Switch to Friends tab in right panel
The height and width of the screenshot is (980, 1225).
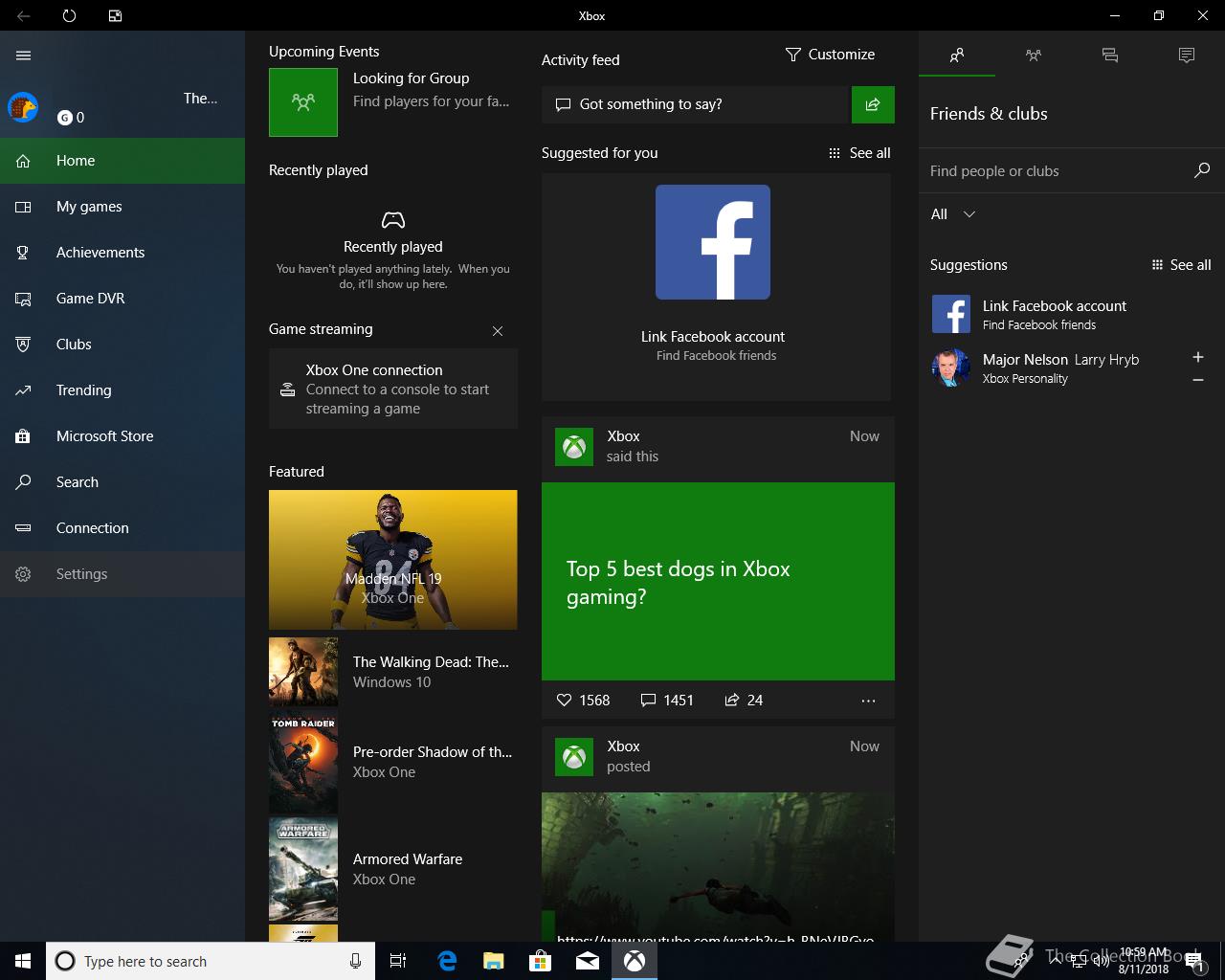click(957, 56)
